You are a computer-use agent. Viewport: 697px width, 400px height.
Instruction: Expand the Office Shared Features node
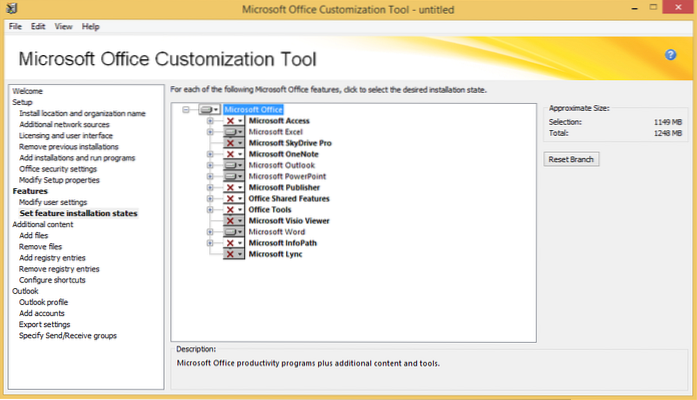[210, 199]
